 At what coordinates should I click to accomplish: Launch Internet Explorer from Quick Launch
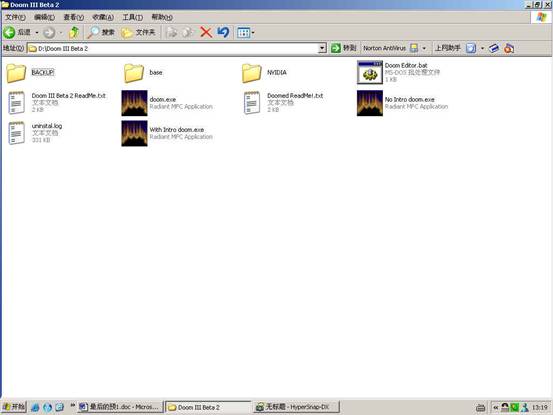(35, 407)
